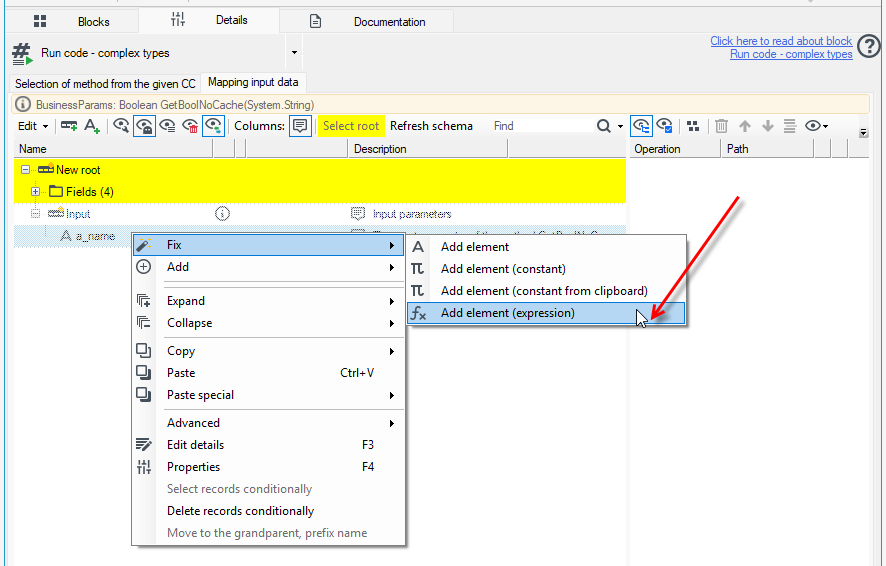Open 'Selection of method from the given CC' tab
The image size is (886, 566).
pos(105,84)
